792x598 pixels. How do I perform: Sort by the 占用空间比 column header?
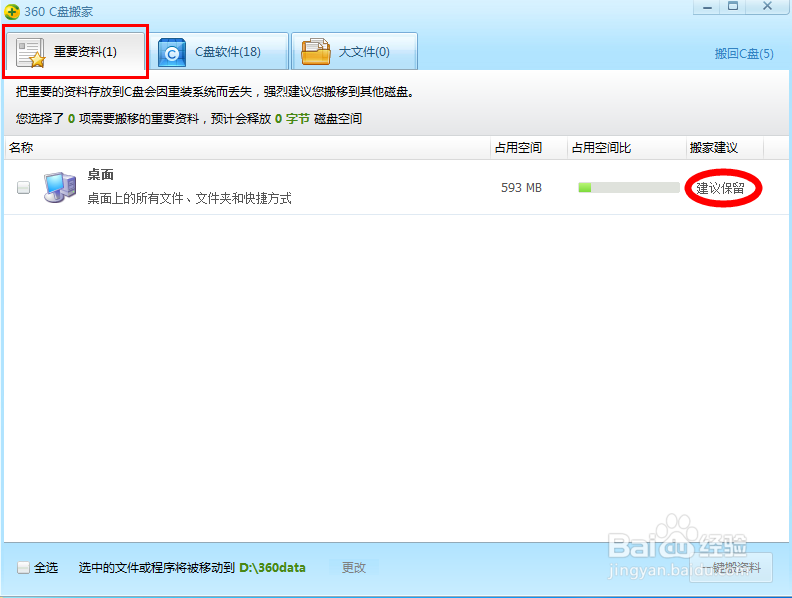pyautogui.click(x=627, y=147)
